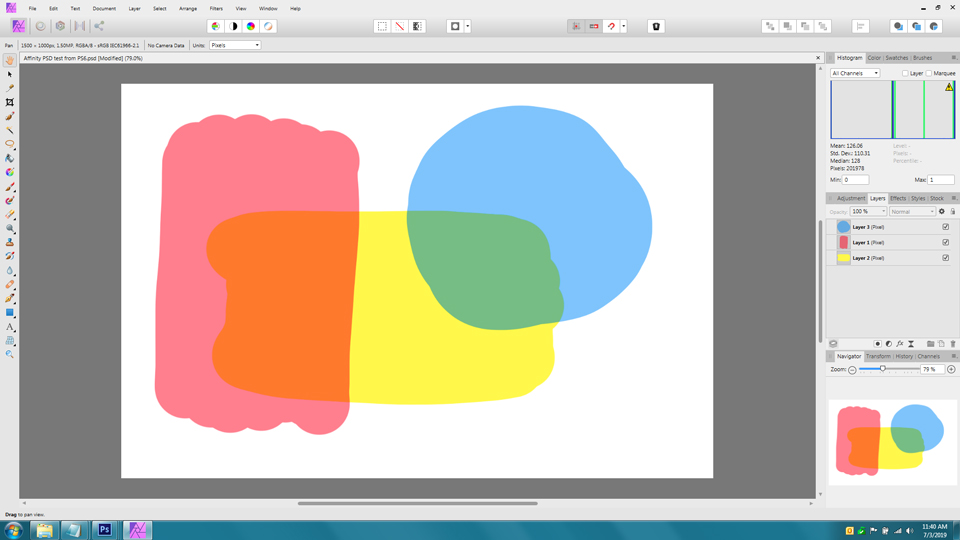Image resolution: width=960 pixels, height=540 pixels.
Task: Click the zoom in plus icon in Navigator
Action: pos(951,369)
